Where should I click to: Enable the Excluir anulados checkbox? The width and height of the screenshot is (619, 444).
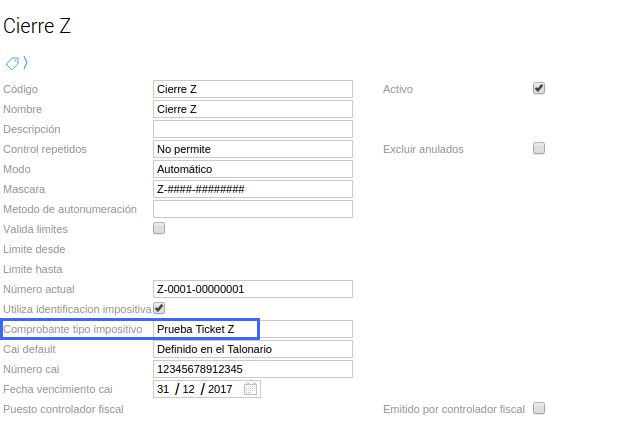click(539, 148)
